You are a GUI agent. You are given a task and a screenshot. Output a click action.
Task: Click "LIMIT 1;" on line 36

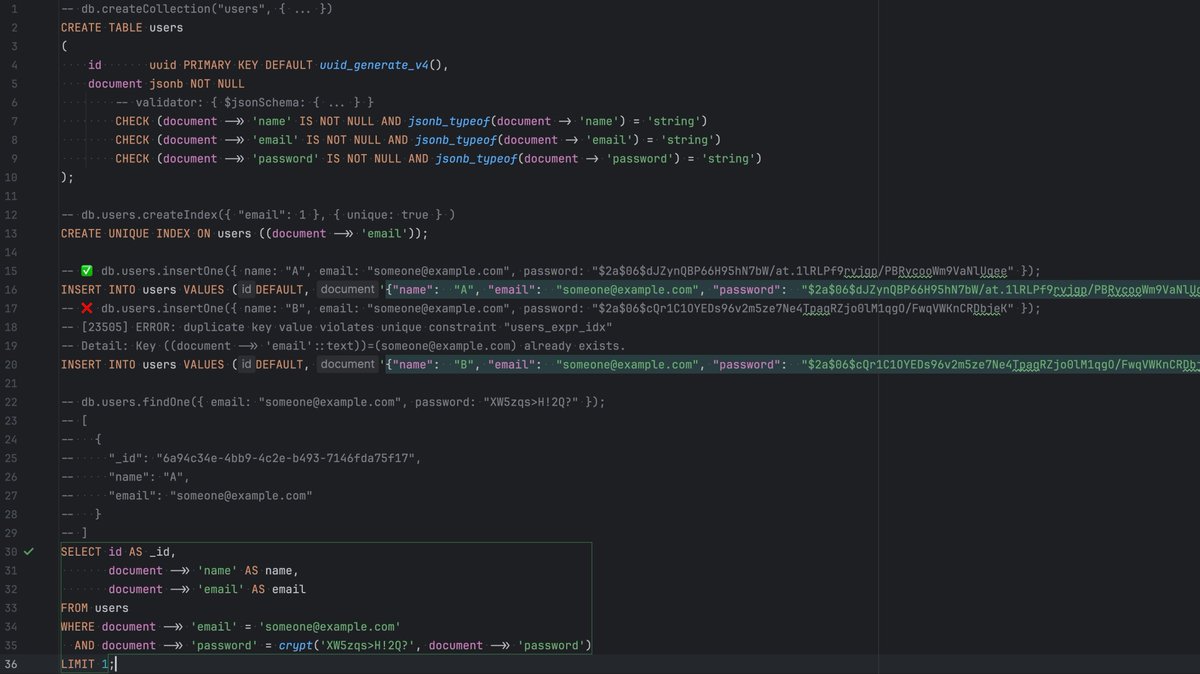point(88,664)
